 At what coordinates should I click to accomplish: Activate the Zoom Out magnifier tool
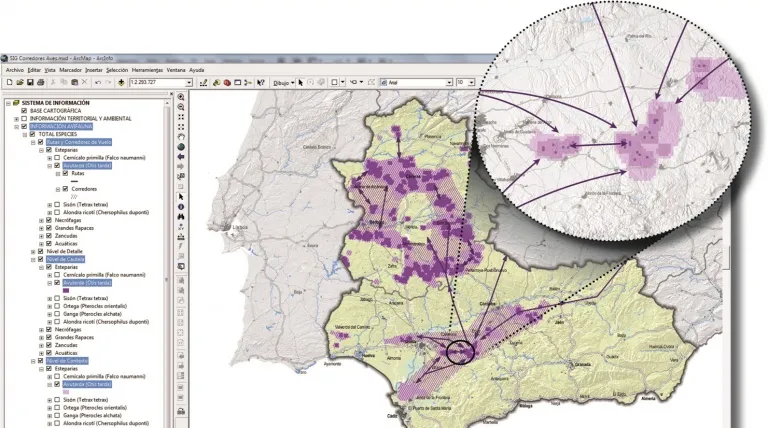click(181, 107)
